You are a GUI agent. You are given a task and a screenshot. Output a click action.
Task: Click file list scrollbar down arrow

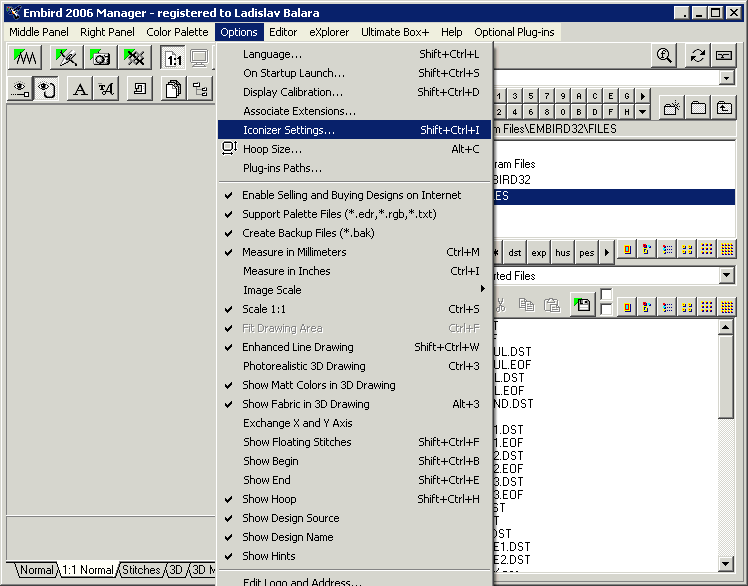pyautogui.click(x=725, y=564)
